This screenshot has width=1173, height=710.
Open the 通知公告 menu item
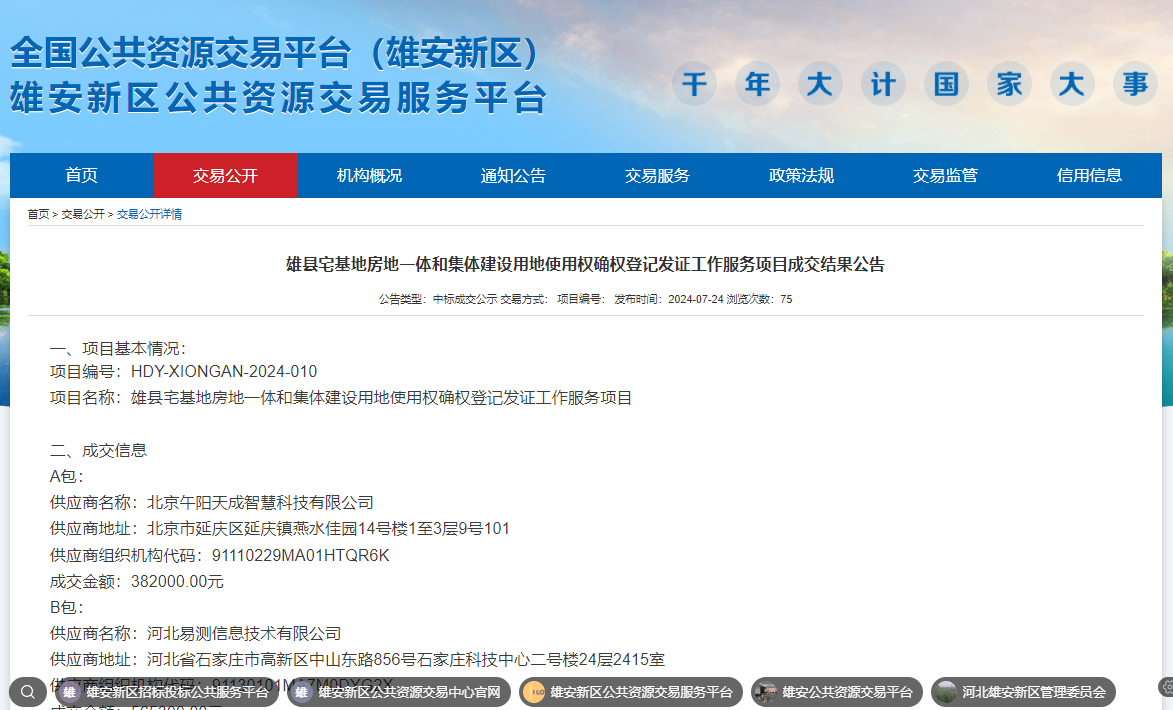[x=513, y=175]
